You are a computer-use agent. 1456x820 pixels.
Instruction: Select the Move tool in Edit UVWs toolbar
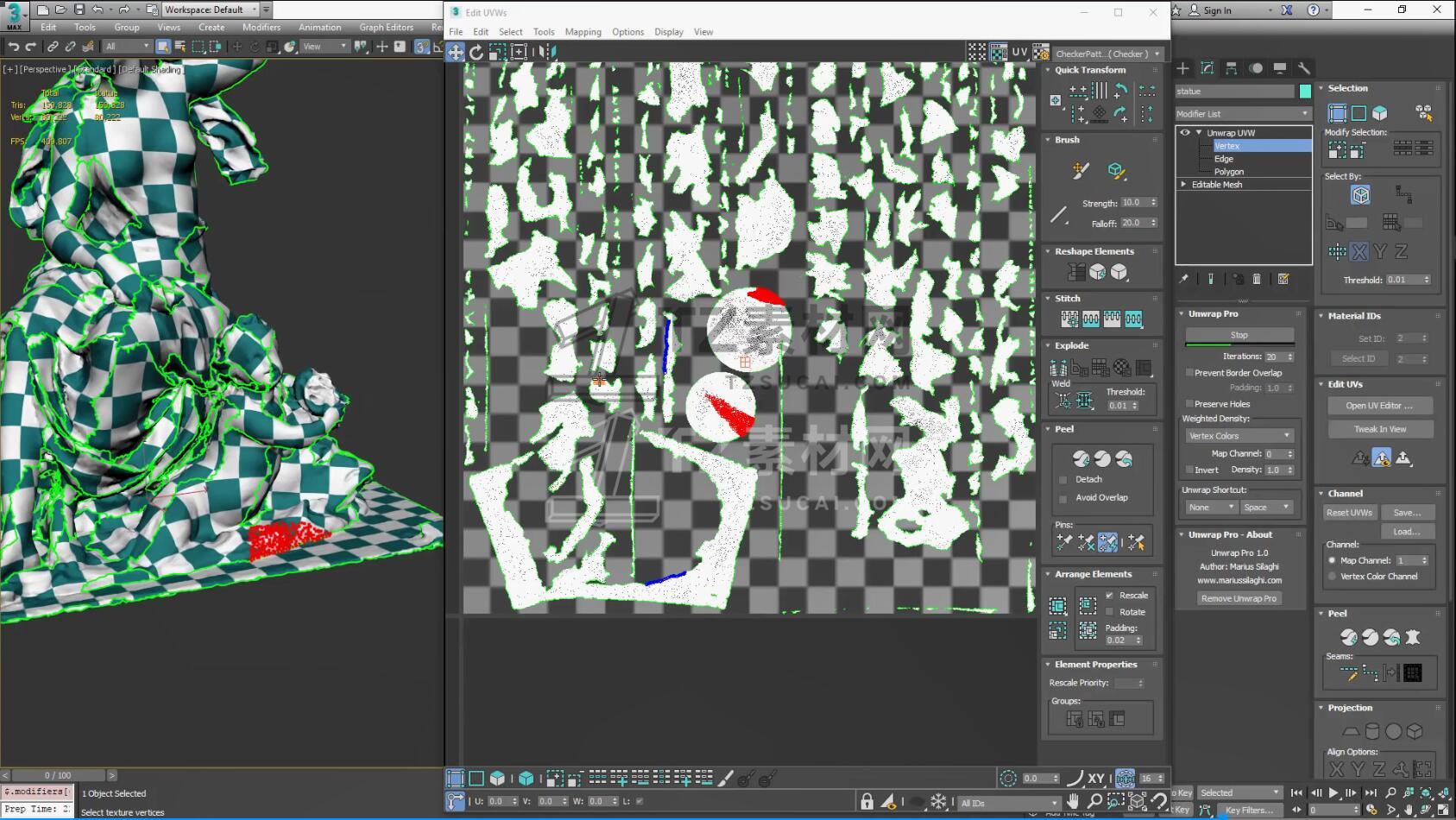tap(455, 53)
